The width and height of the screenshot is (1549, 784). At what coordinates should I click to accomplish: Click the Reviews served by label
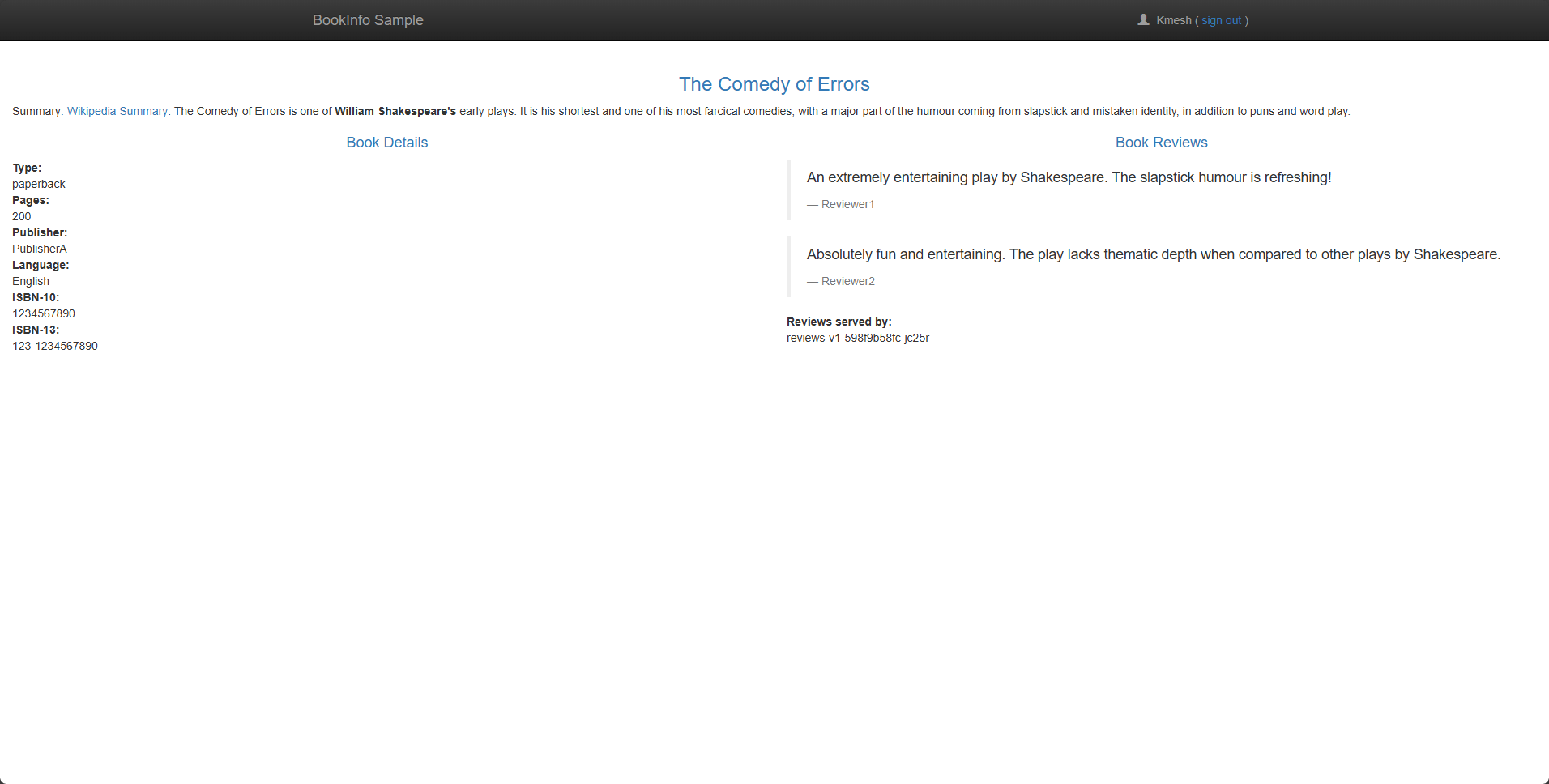(x=838, y=322)
